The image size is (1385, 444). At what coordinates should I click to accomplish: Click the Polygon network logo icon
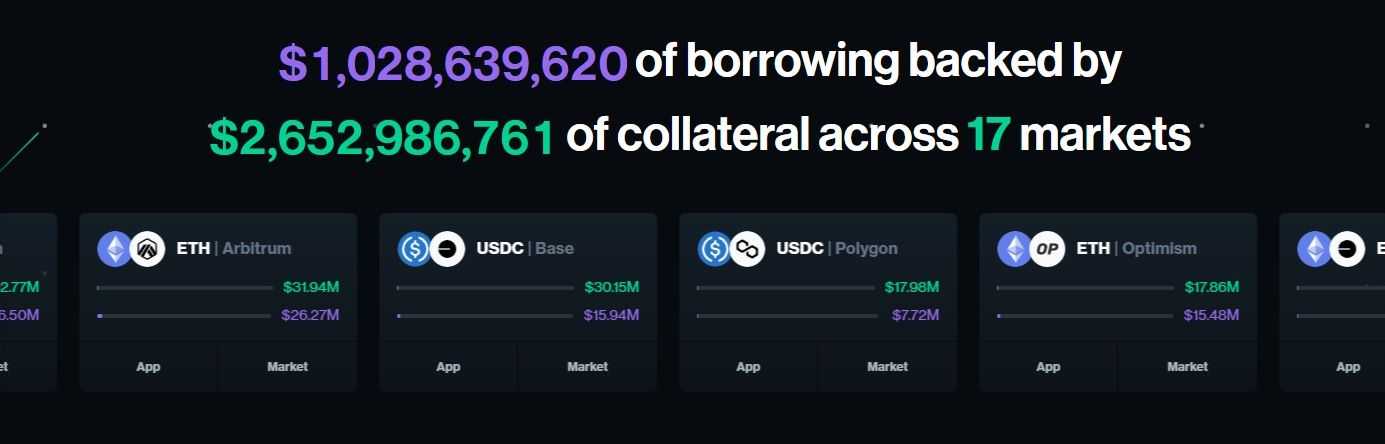[x=747, y=248]
